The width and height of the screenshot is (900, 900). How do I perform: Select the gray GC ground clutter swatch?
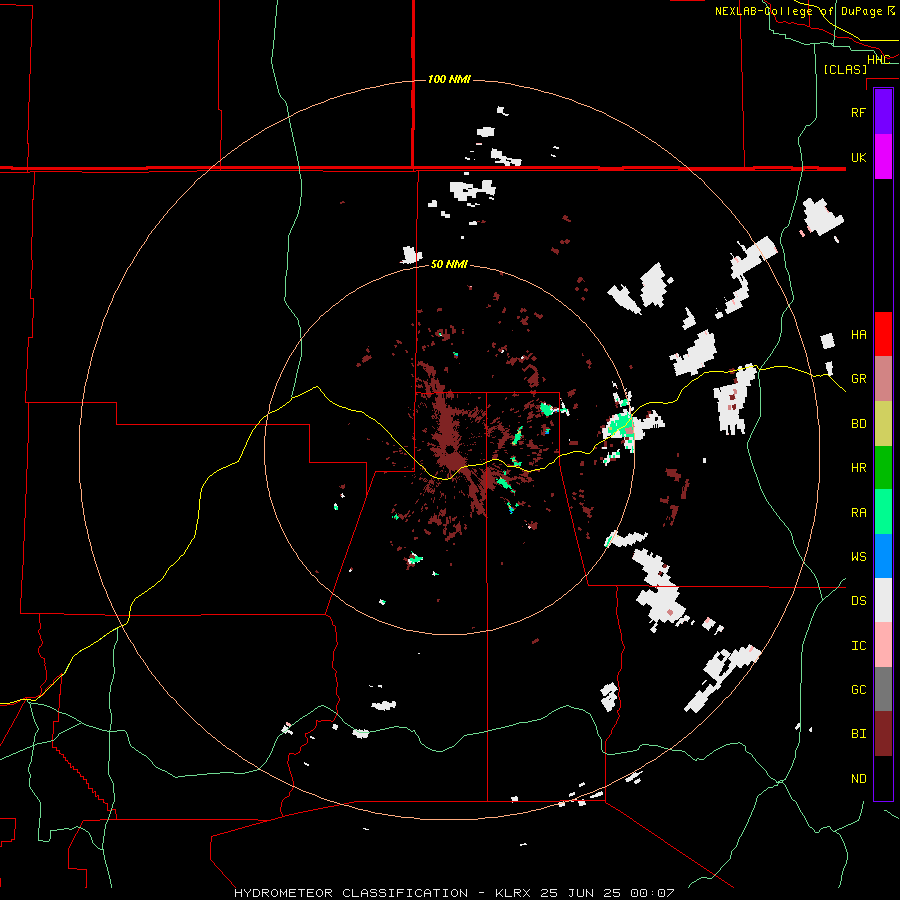(883, 689)
